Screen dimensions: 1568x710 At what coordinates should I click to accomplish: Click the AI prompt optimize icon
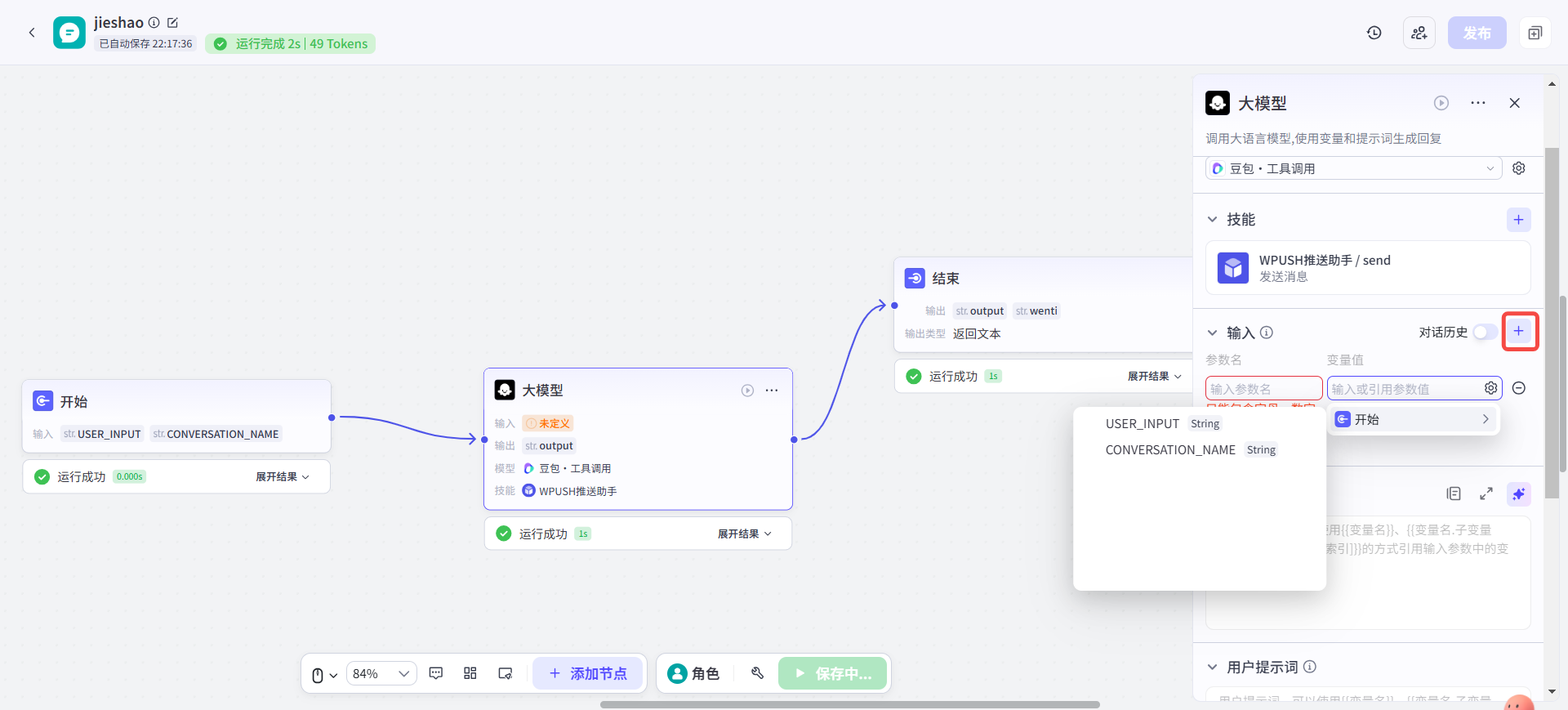tap(1519, 493)
